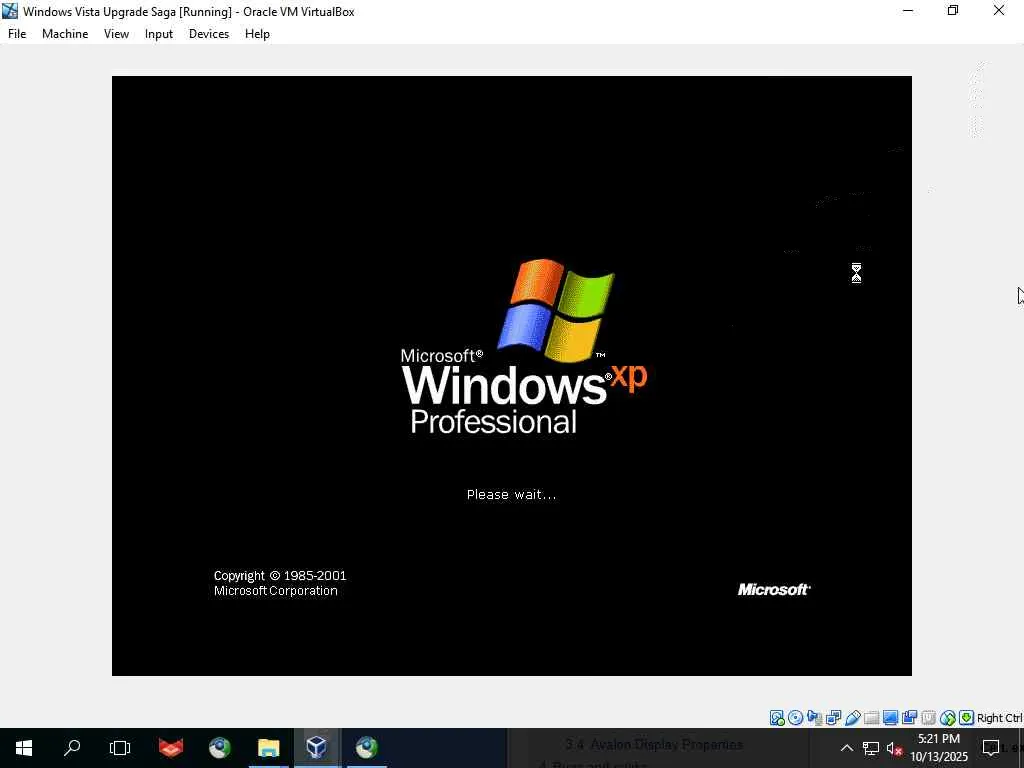
Task: Click the greyed-out processor V status icon
Action: (x=928, y=718)
